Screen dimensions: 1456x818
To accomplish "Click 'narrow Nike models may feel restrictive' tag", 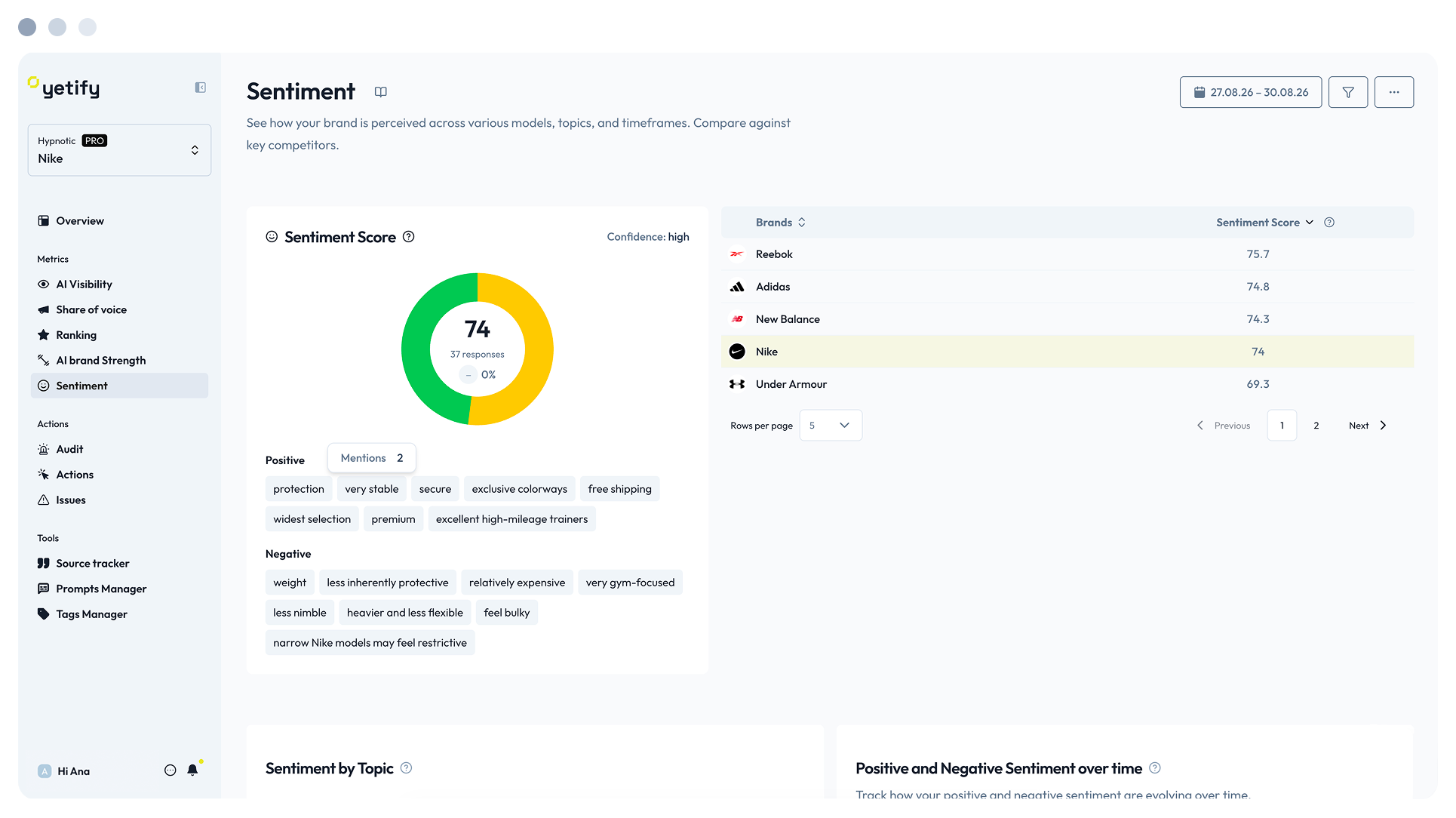I will [370, 643].
